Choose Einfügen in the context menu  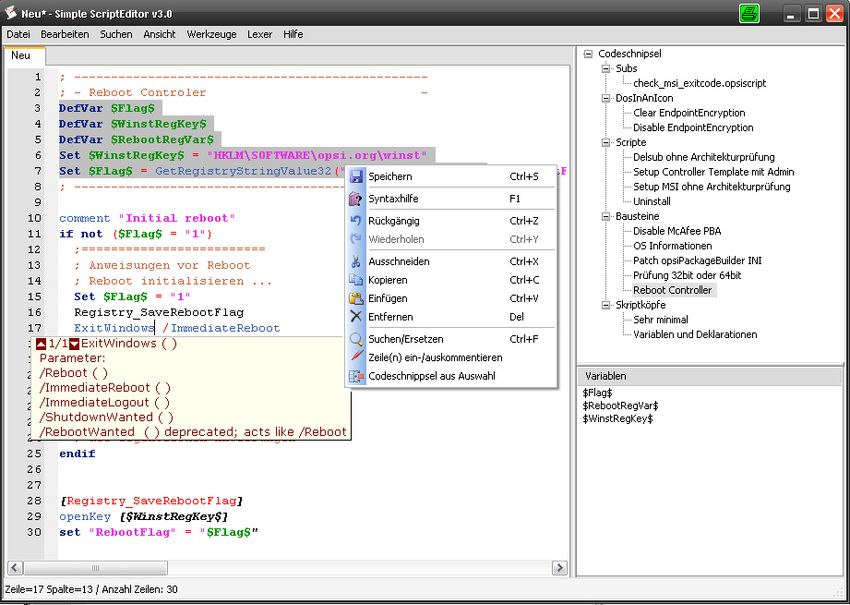coord(451,299)
